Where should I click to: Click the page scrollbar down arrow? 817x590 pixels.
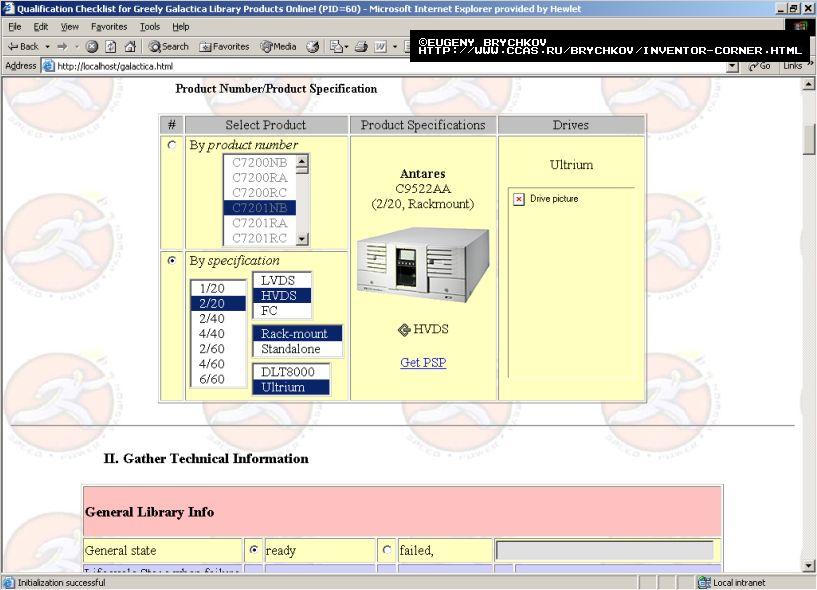808,565
